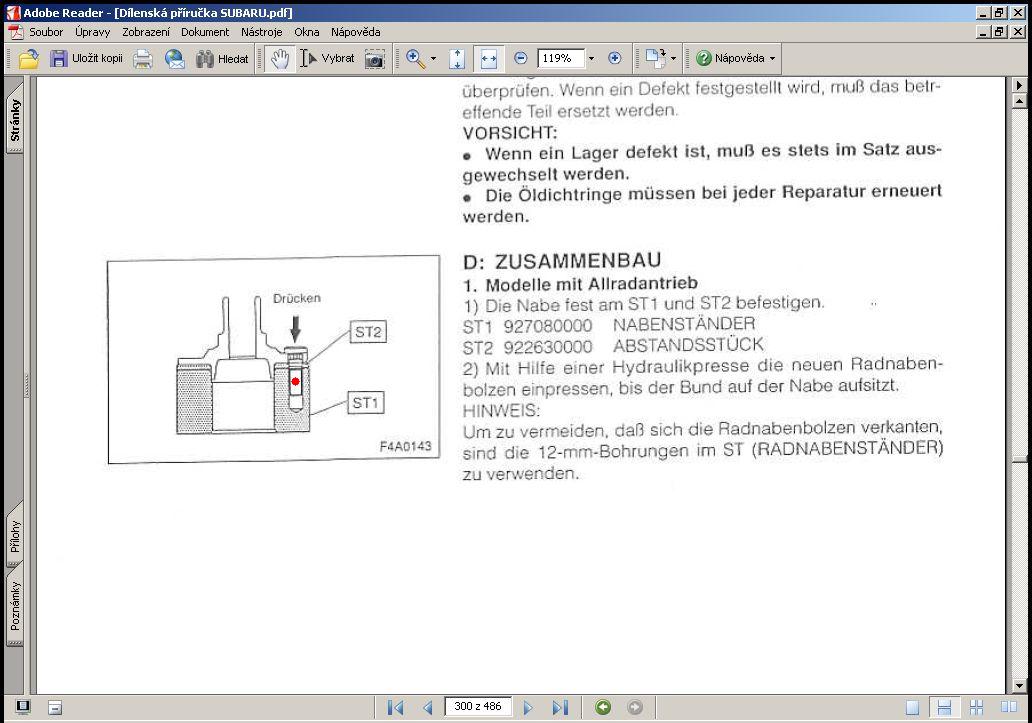Open the Přílohy side panel tab
Viewport: 1032px width, 723px height.
(x=14, y=536)
